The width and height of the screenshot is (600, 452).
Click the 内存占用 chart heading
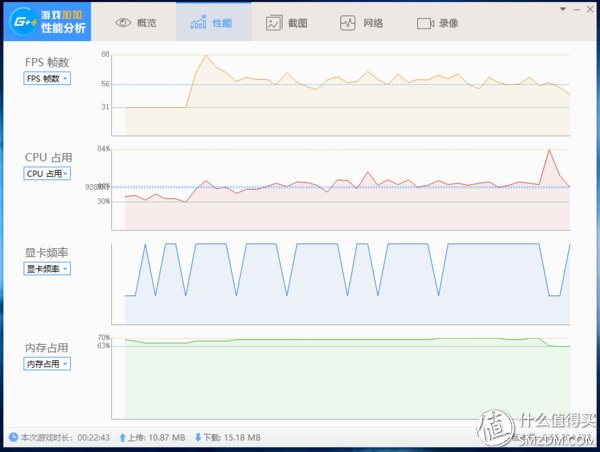[46, 348]
